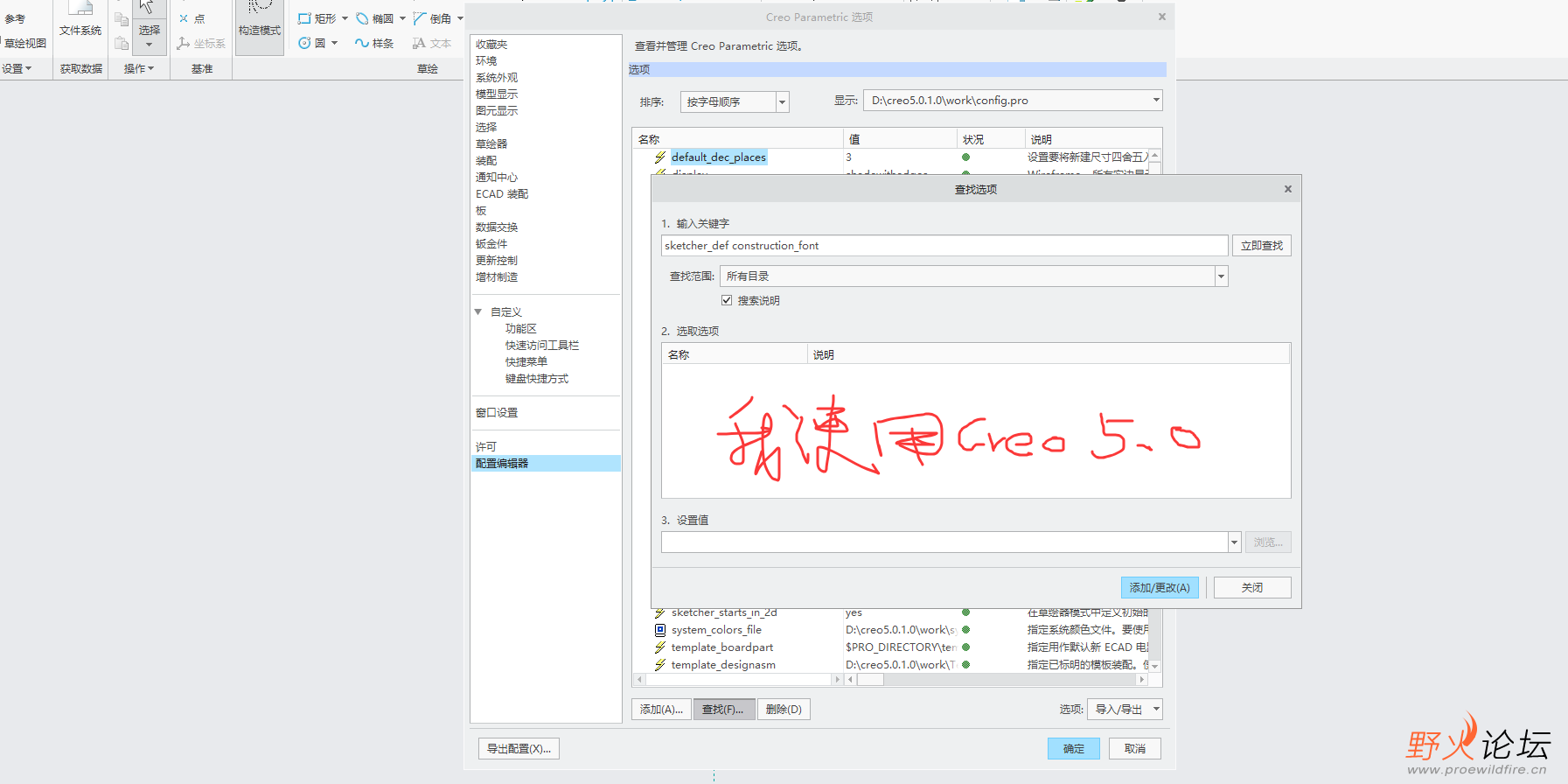The width and height of the screenshot is (1568, 784).
Task: Close the Creo Parametric 选项 window
Action: pos(1162,17)
